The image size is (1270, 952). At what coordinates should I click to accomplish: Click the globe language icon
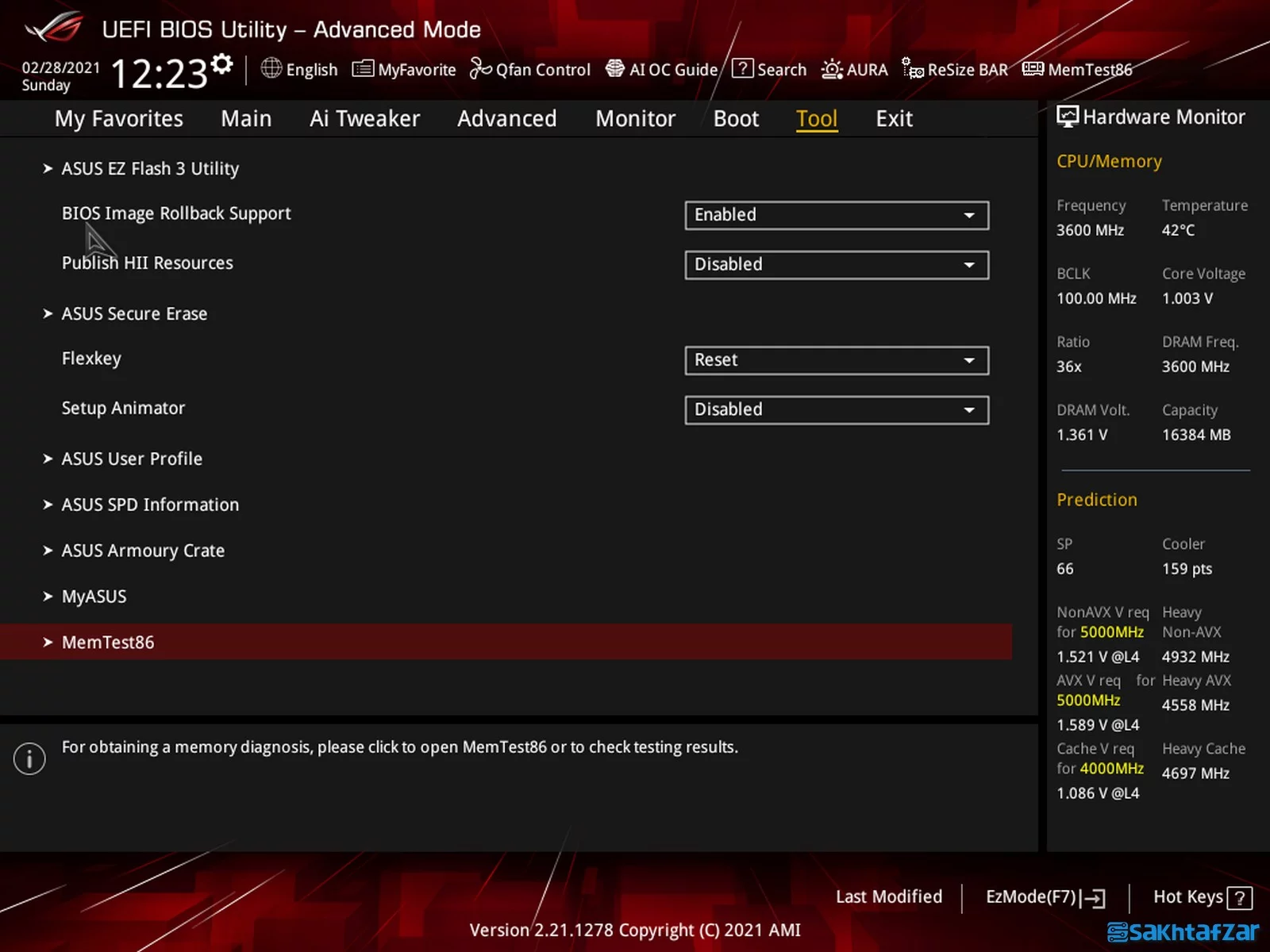coord(271,68)
